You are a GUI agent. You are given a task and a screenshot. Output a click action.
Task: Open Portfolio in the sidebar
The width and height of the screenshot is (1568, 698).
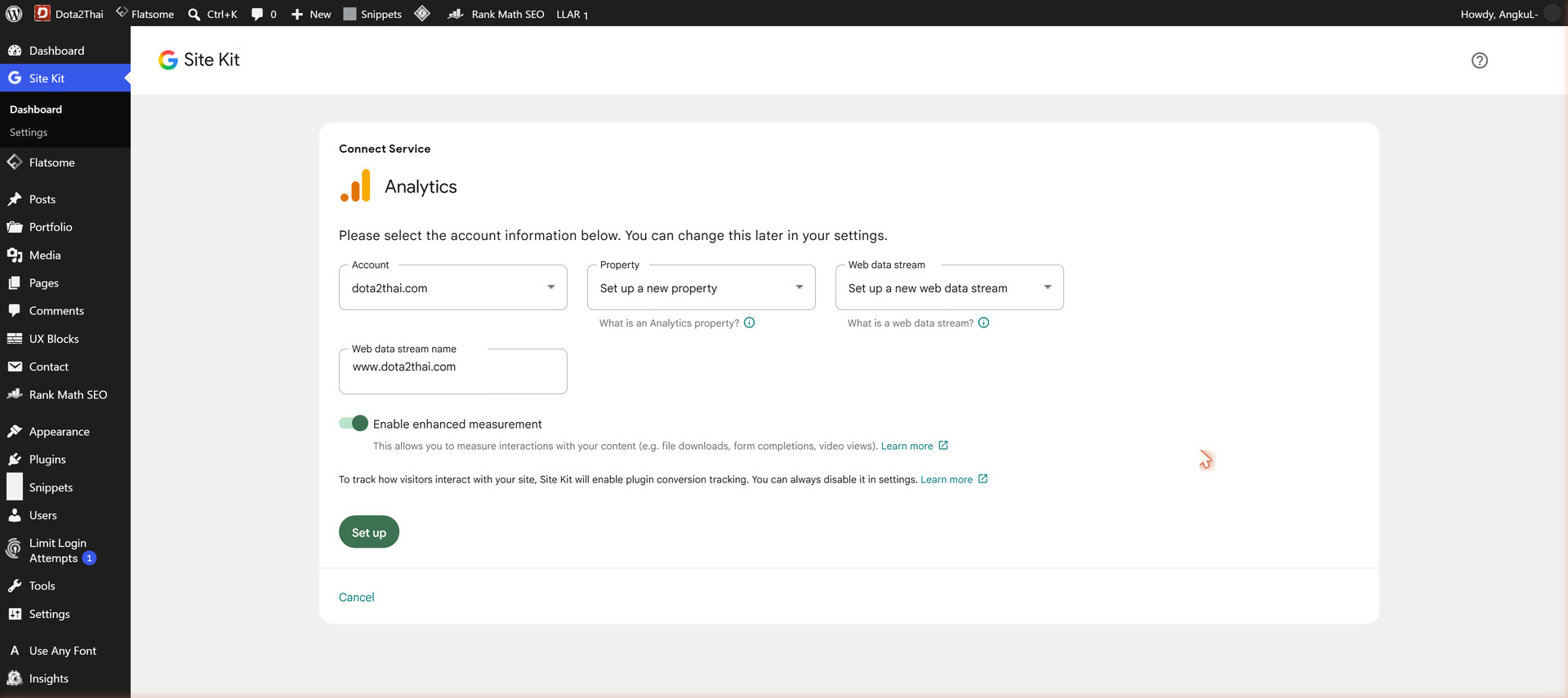(65, 227)
